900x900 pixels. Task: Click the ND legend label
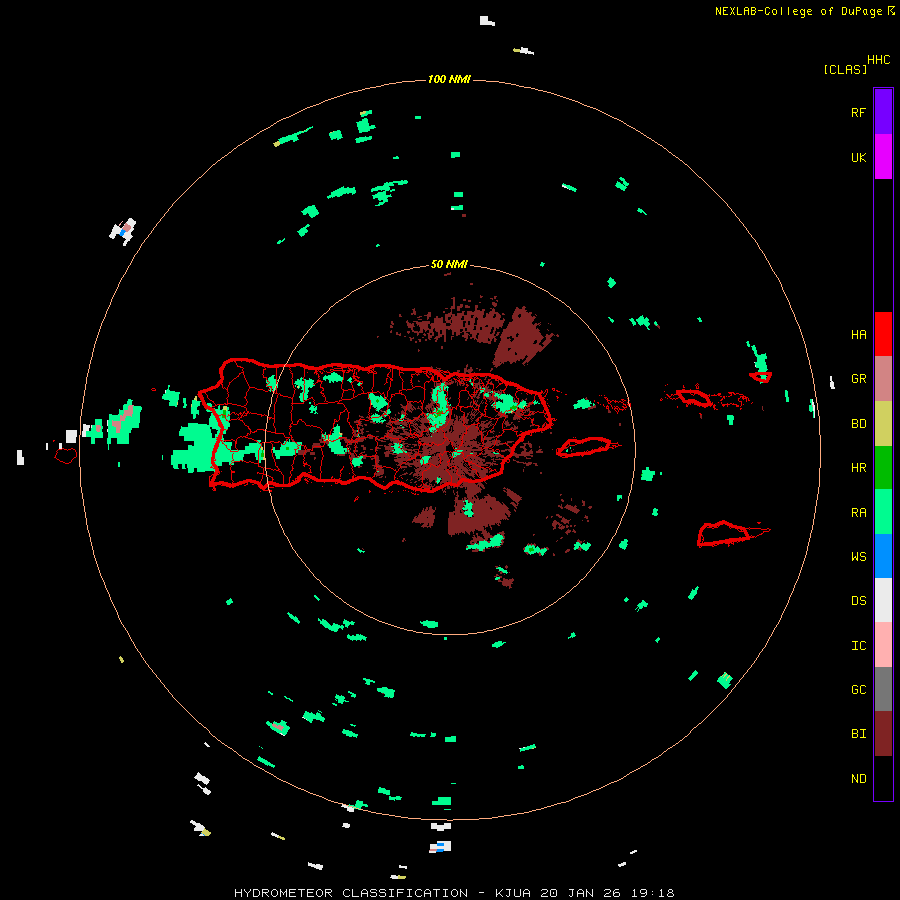(x=858, y=779)
